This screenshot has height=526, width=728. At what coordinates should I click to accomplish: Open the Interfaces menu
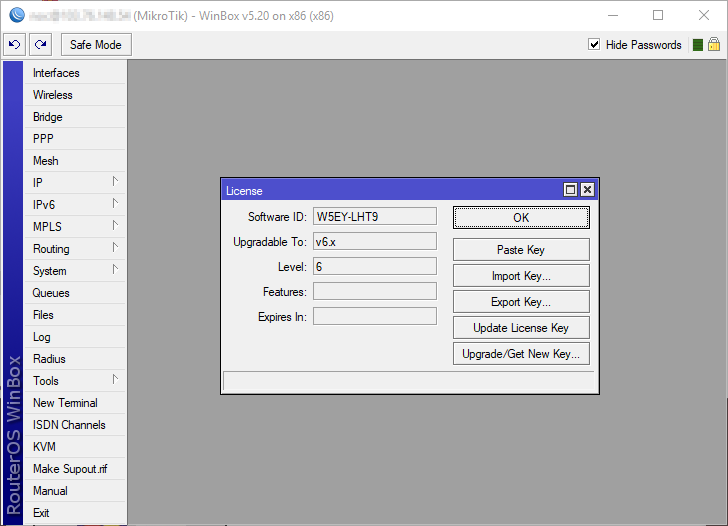[75, 73]
